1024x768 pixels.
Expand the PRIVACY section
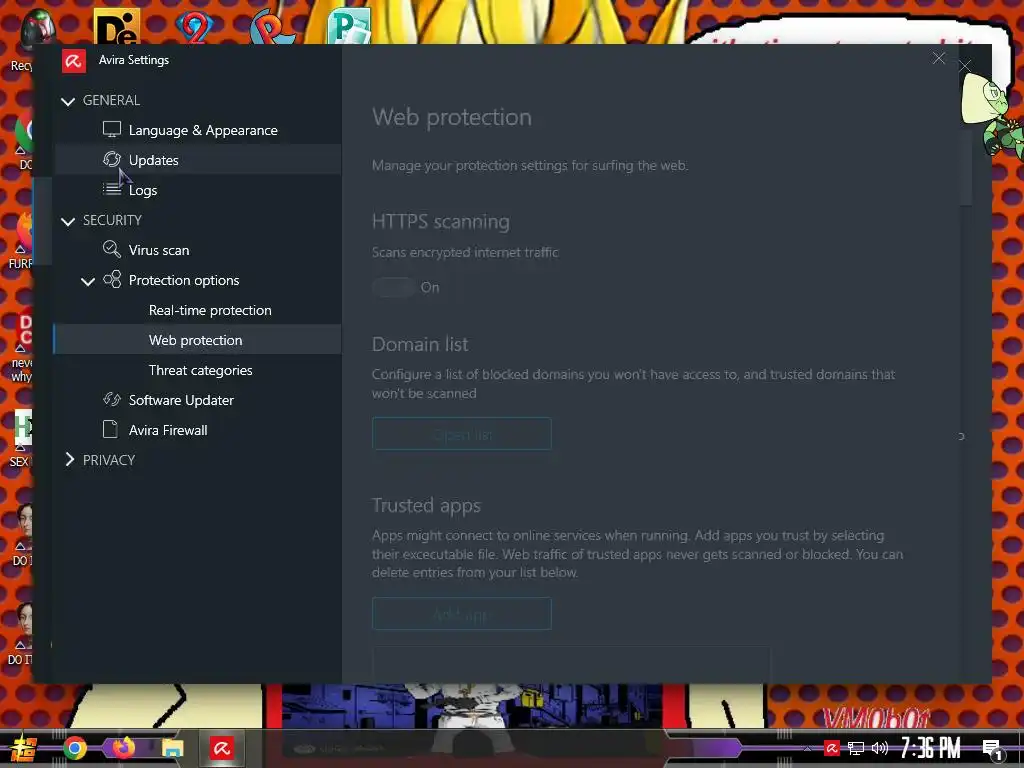[x=69, y=460]
